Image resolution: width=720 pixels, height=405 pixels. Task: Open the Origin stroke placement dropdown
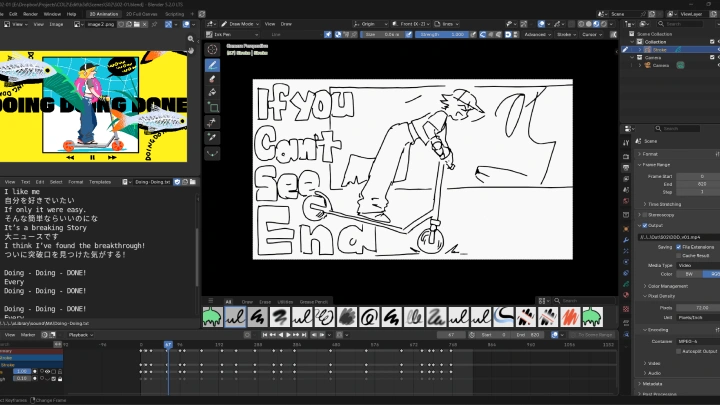[370, 24]
